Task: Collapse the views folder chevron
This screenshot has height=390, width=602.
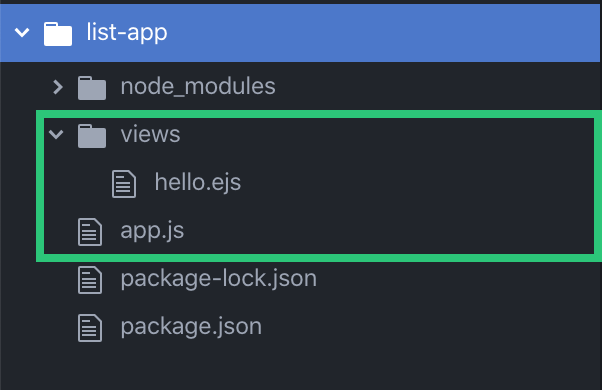Action: (56, 134)
